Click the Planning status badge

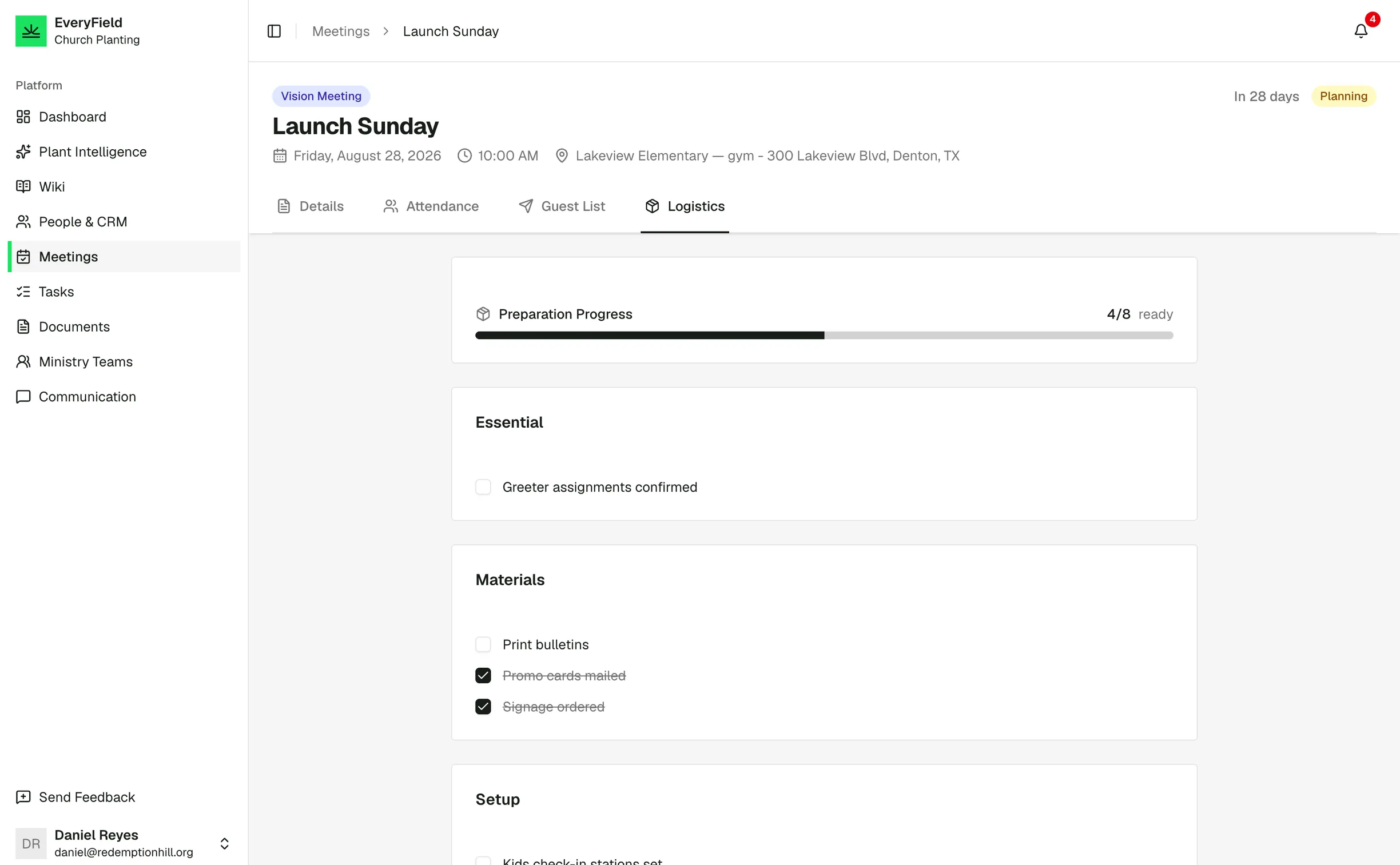(1343, 96)
